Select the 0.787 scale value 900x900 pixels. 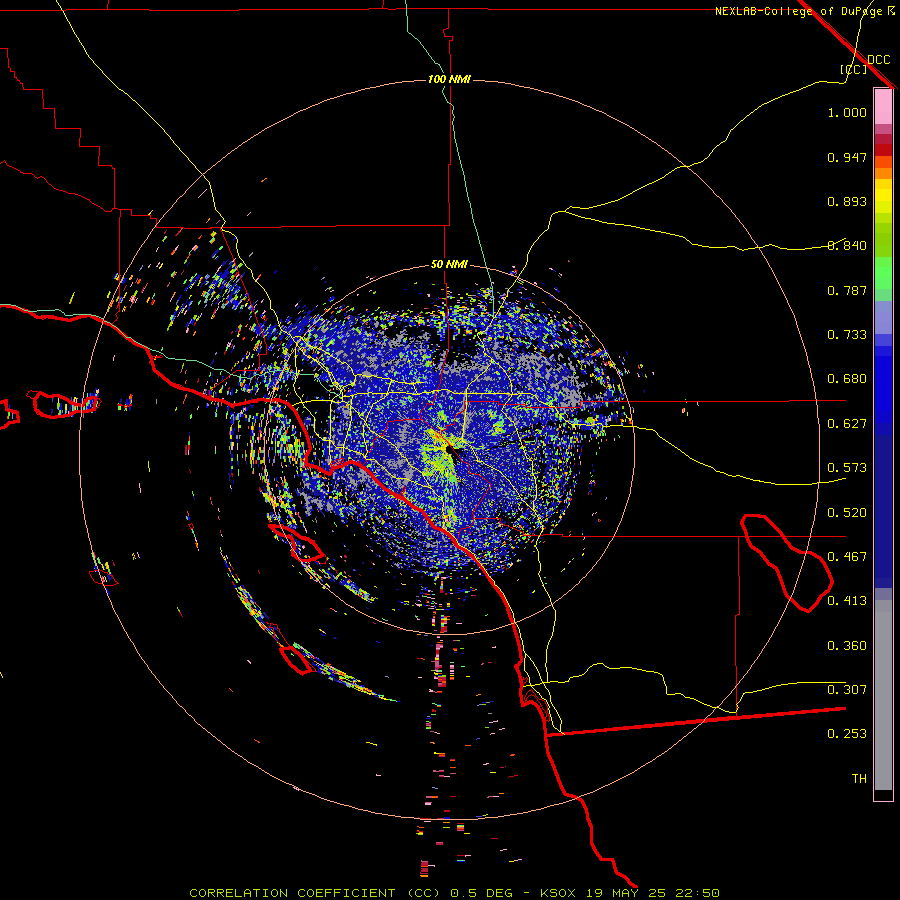(847, 290)
